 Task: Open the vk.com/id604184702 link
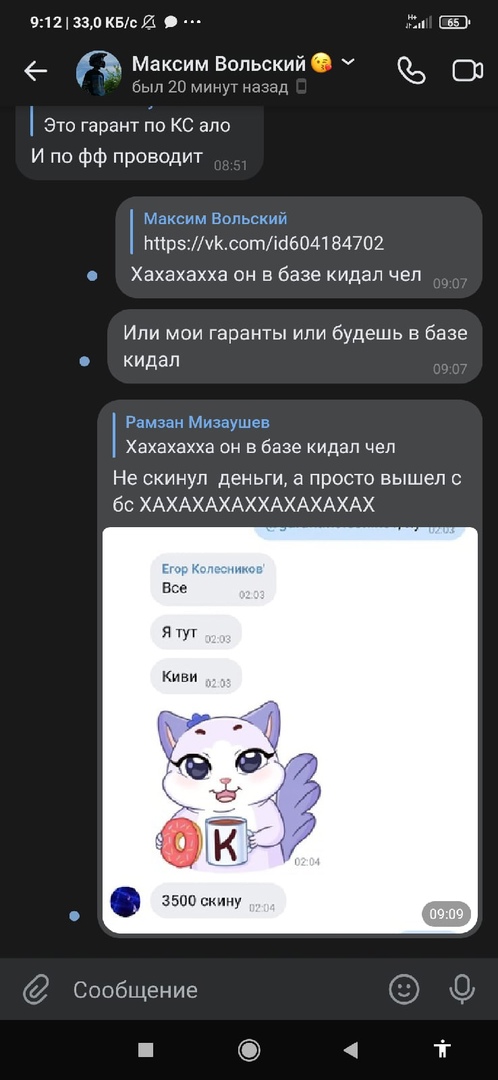tap(264, 243)
